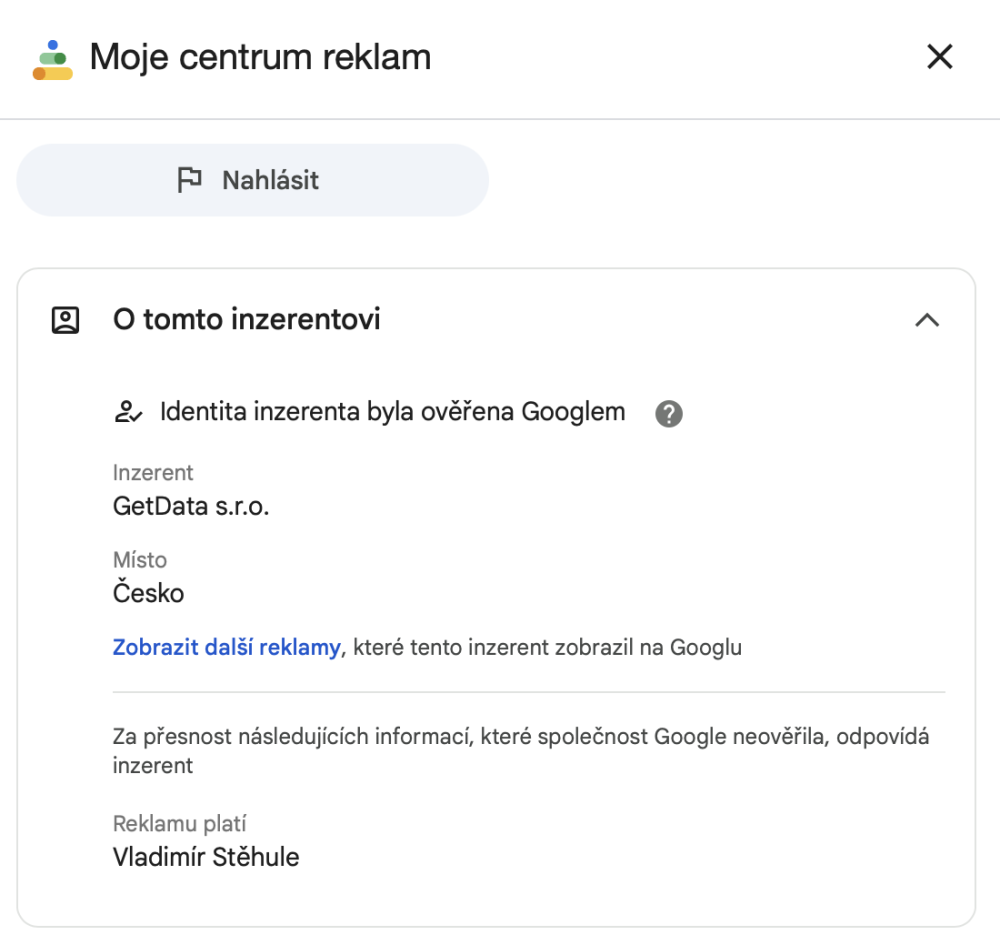The image size is (1000, 935).
Task: Click the flag icon in Nahlásit button
Action: pos(189,180)
